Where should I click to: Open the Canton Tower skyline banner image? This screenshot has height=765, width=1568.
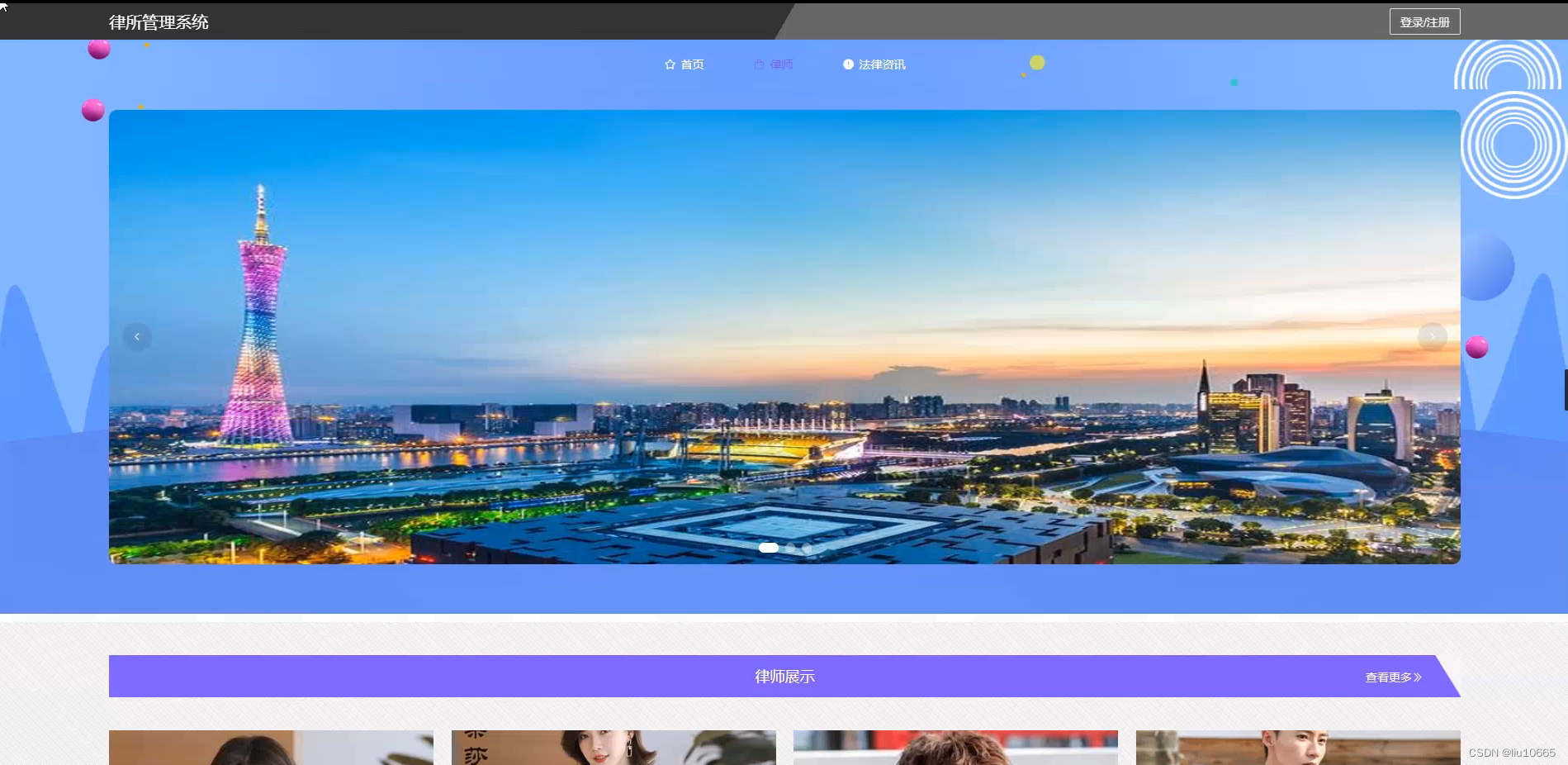[784, 337]
